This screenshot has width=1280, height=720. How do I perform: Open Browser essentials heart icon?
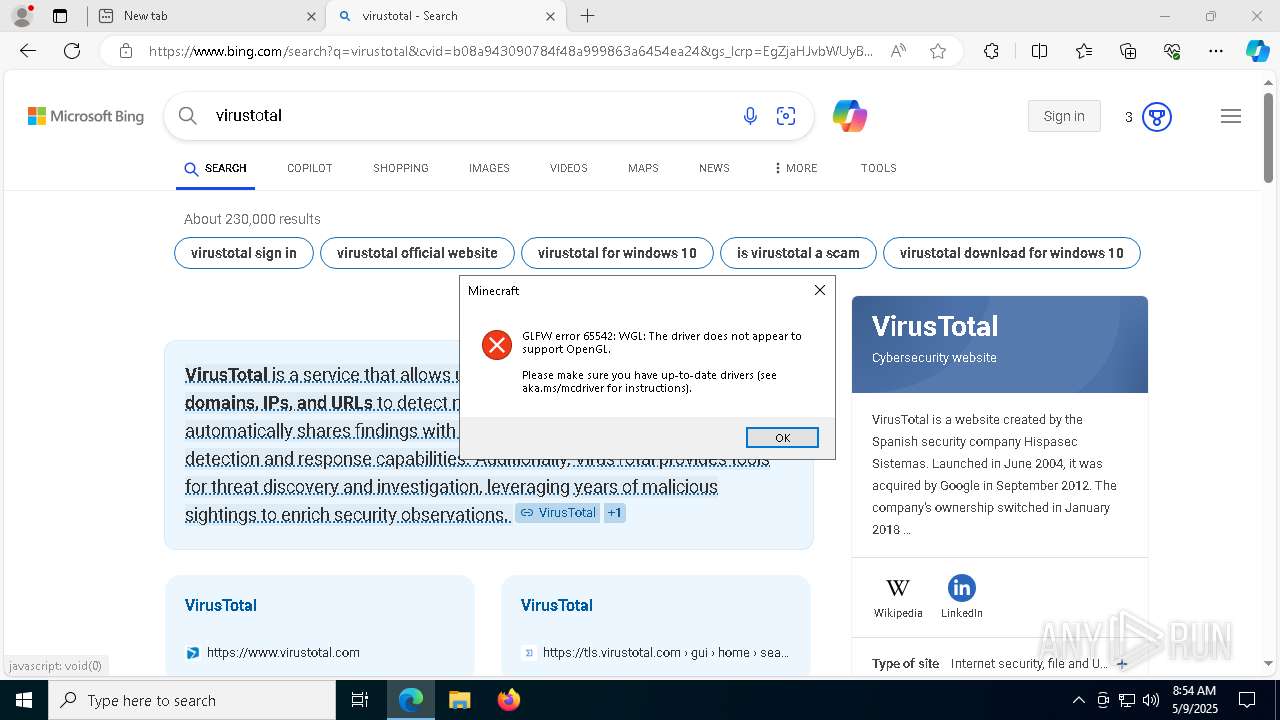(x=1172, y=51)
